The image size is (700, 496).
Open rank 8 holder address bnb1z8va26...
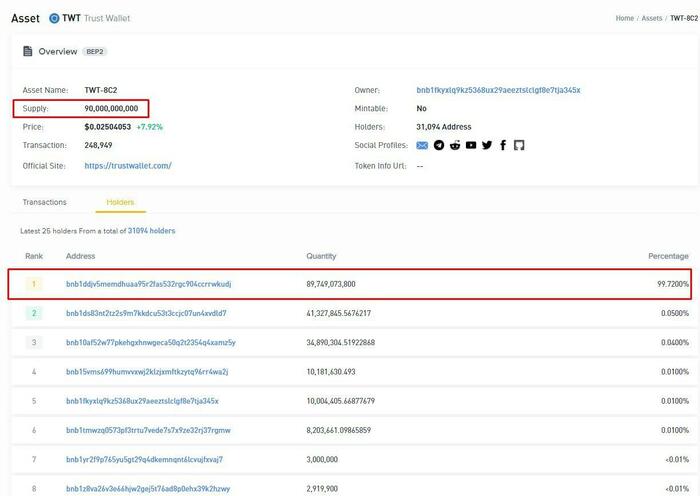[148, 489]
